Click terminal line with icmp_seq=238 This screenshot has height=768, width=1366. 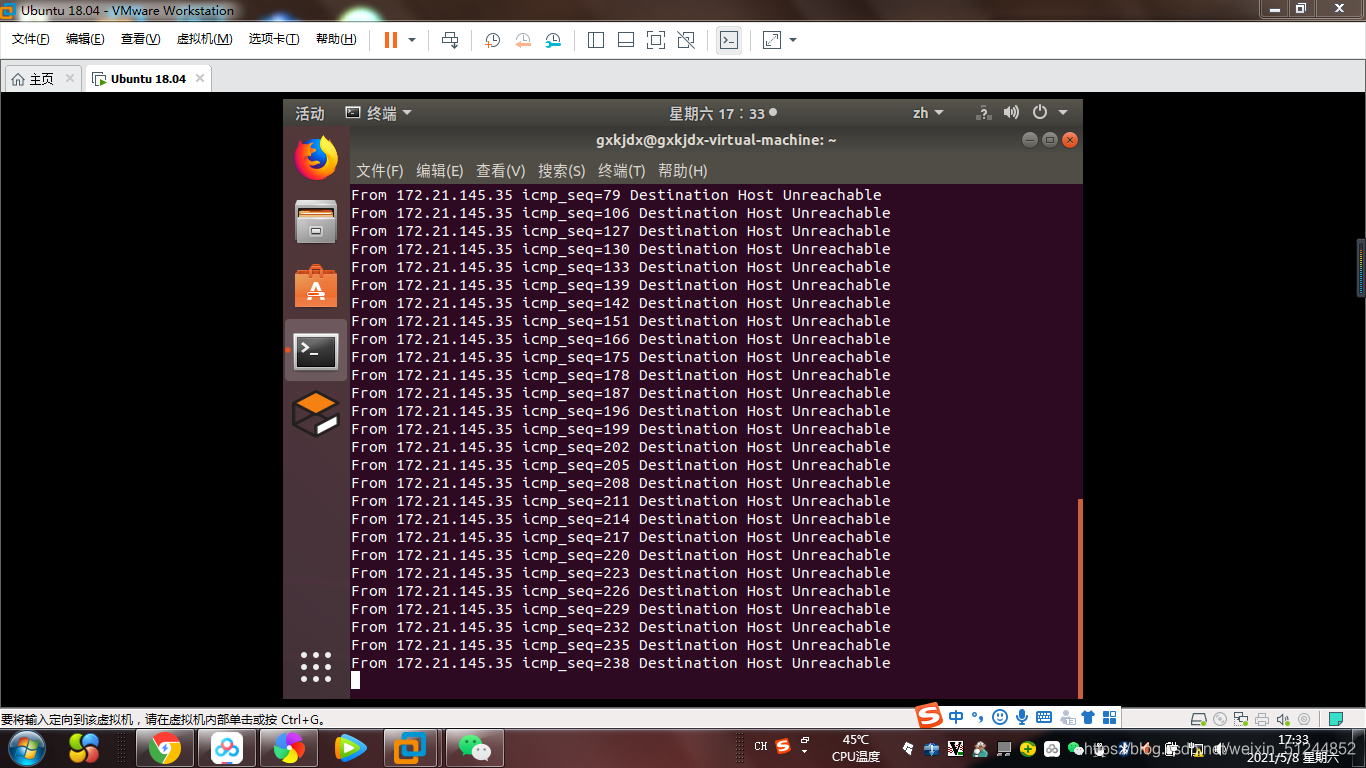tap(620, 663)
